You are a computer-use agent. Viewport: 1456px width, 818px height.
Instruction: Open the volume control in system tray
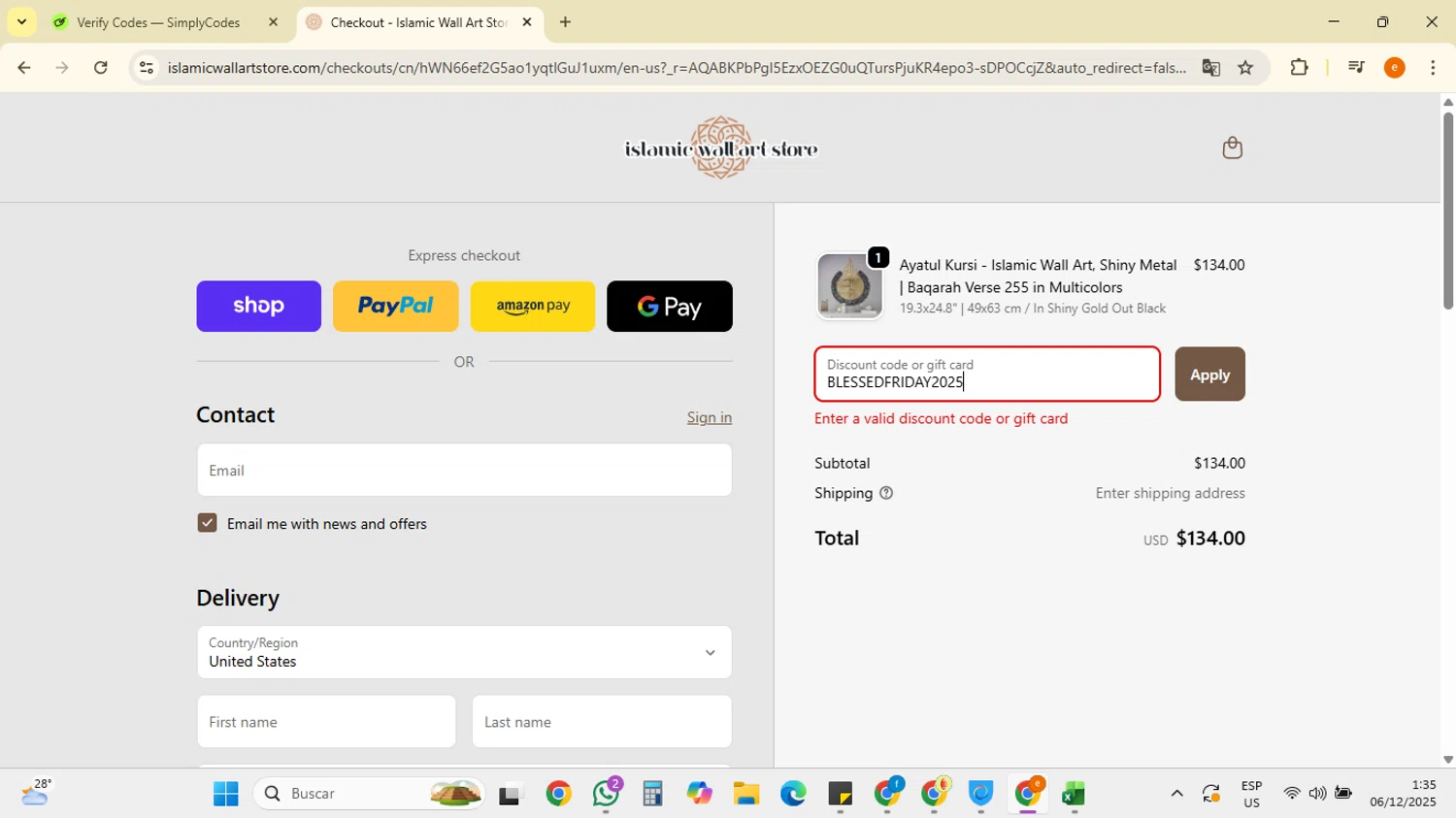coord(1317,794)
